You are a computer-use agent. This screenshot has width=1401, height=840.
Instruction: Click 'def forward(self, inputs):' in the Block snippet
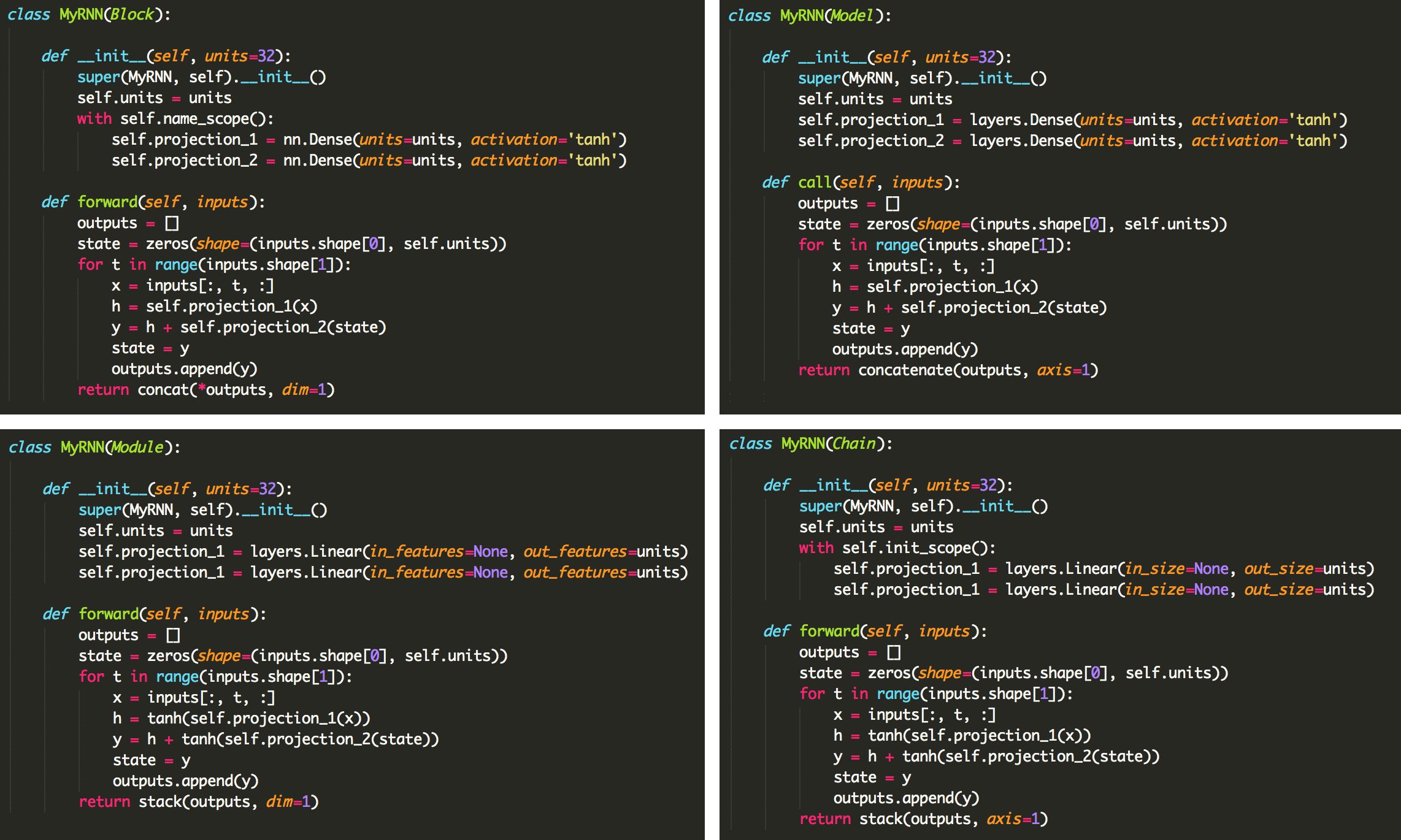[x=153, y=202]
